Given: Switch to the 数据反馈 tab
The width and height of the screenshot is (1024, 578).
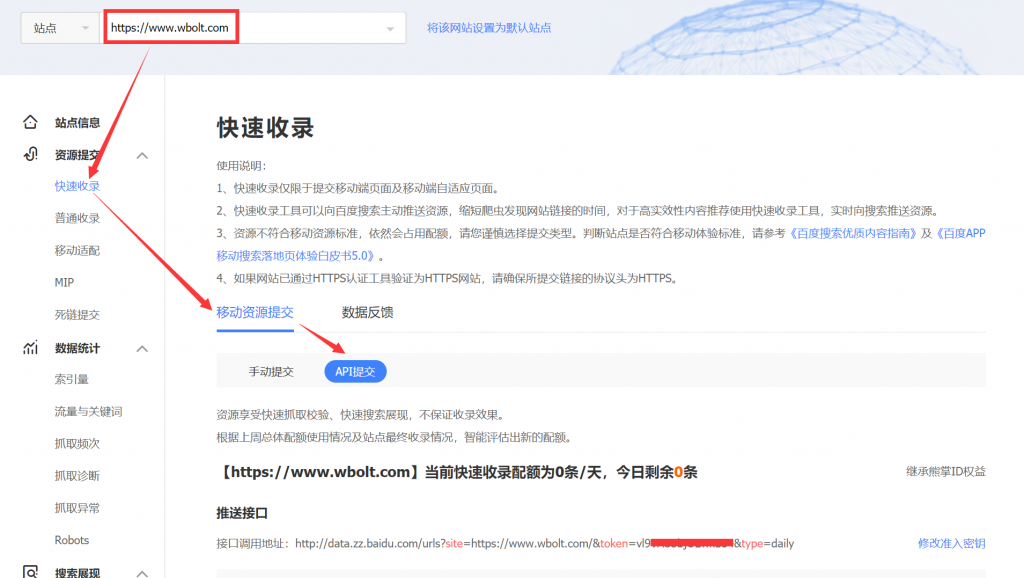Looking at the screenshot, I should (x=368, y=312).
